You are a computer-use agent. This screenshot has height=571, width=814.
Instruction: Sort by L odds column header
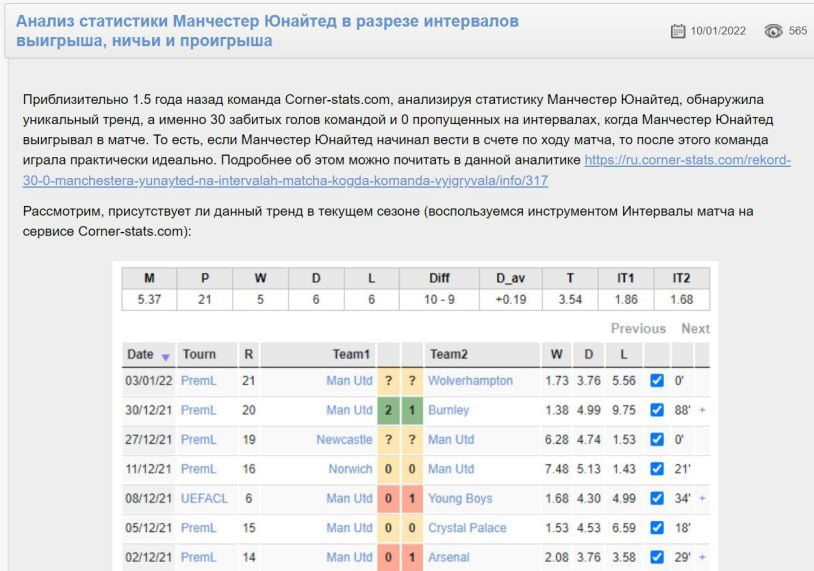tap(623, 355)
